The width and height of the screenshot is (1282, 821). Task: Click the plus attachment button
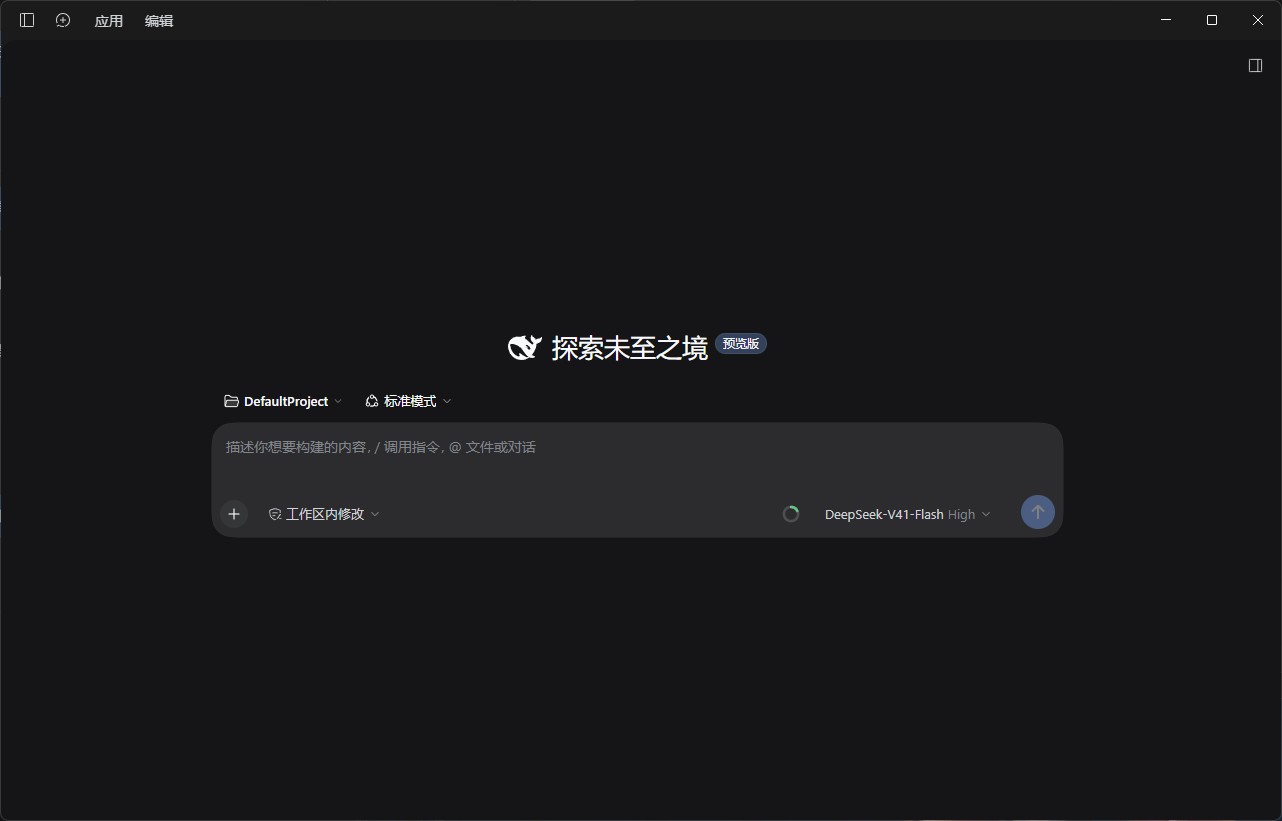point(234,514)
